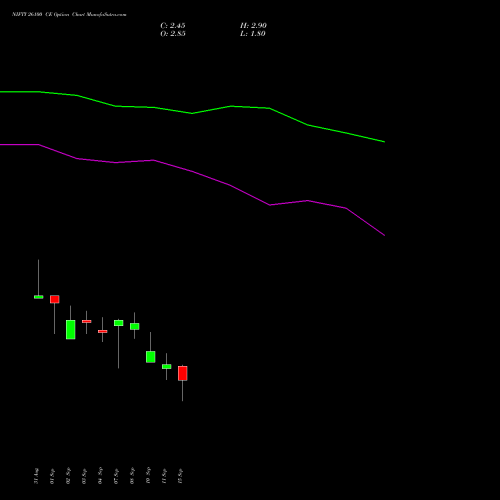
Task: Click the open value 'O: 2.85'
Action: [173, 34]
